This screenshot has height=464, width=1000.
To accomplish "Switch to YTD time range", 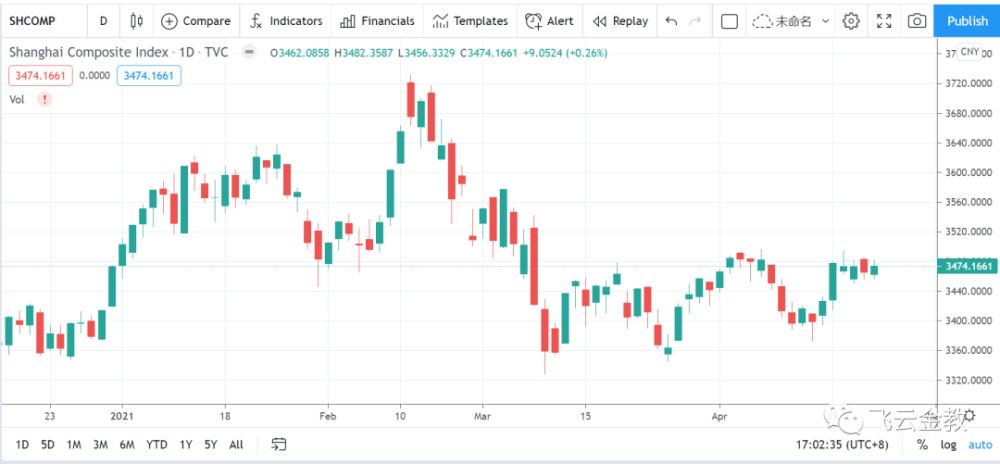I will point(156,444).
